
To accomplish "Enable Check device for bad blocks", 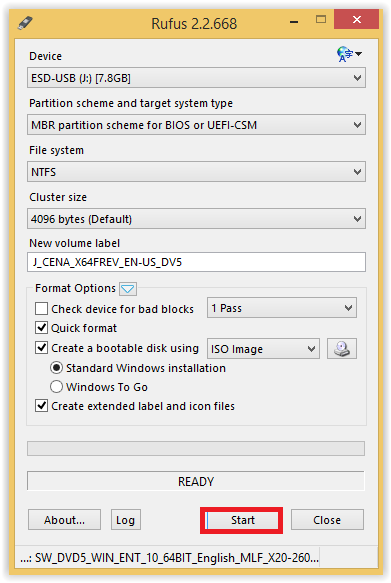I will point(41,309).
